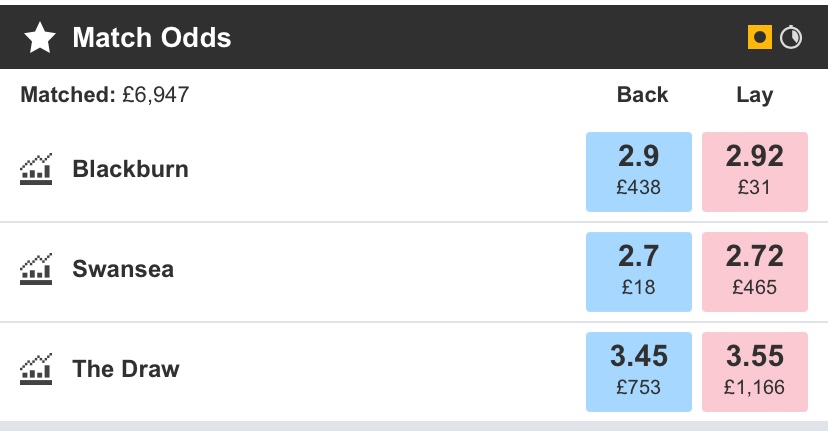Select The Draw runner name
Viewport: 828px width, 431px height.
pos(126,369)
